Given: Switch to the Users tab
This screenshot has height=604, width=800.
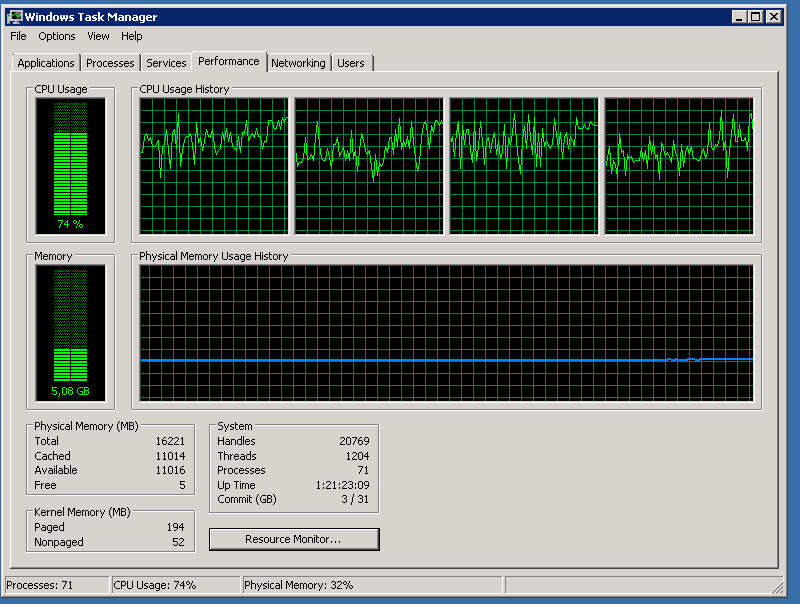Looking at the screenshot, I should [351, 63].
